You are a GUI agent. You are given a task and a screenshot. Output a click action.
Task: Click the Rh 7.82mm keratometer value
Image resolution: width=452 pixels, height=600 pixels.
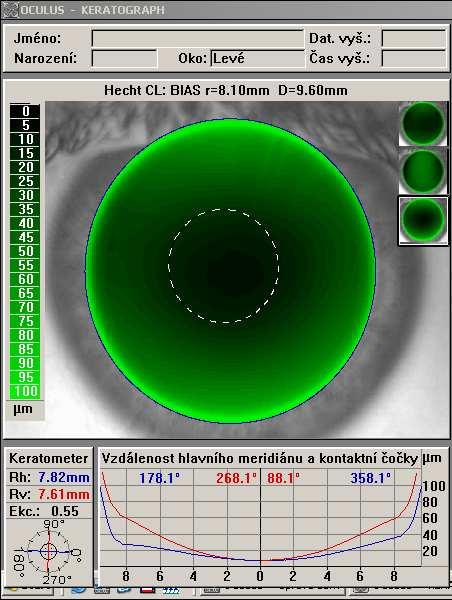coord(64,478)
